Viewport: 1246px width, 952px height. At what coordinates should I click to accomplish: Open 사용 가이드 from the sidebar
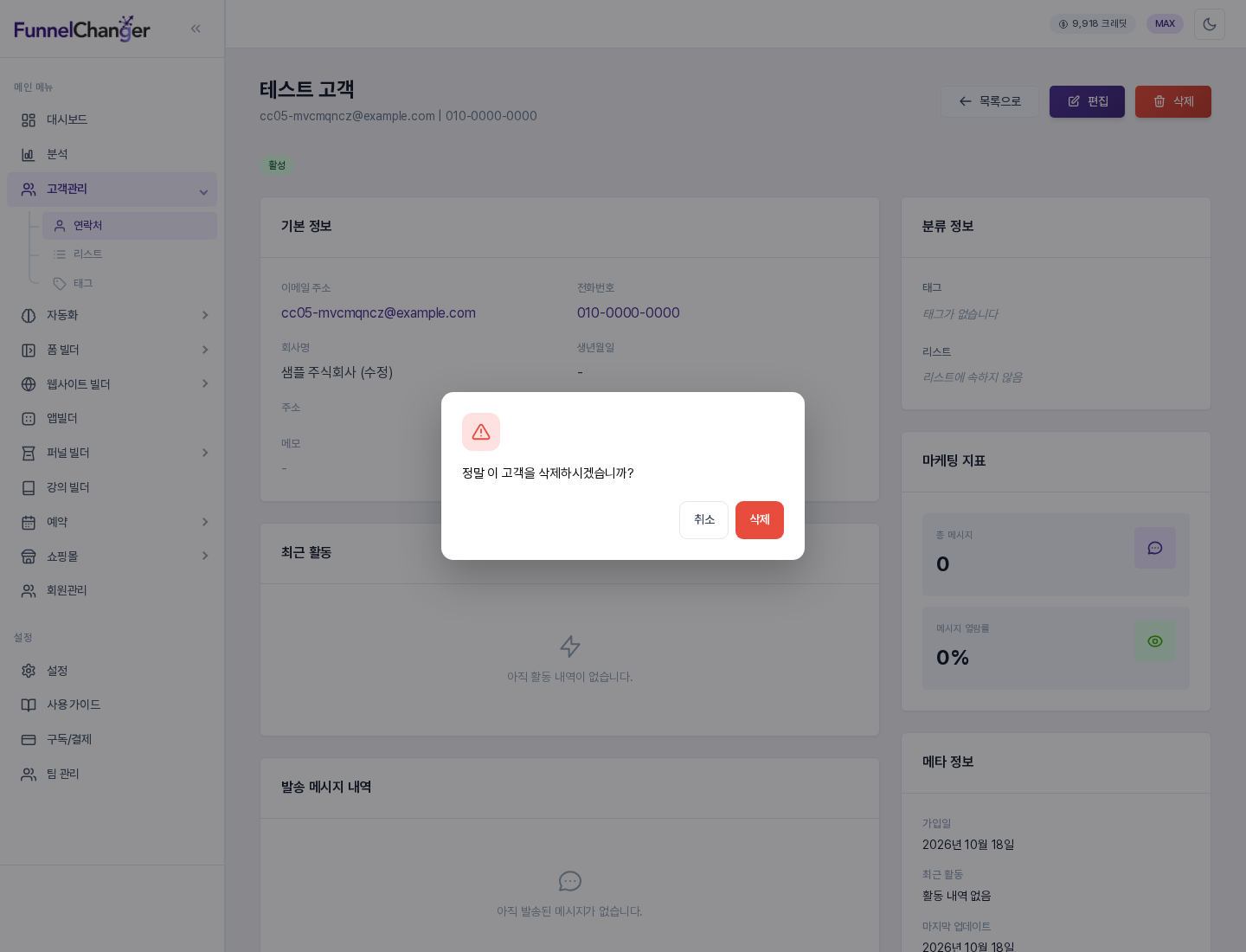112,704
